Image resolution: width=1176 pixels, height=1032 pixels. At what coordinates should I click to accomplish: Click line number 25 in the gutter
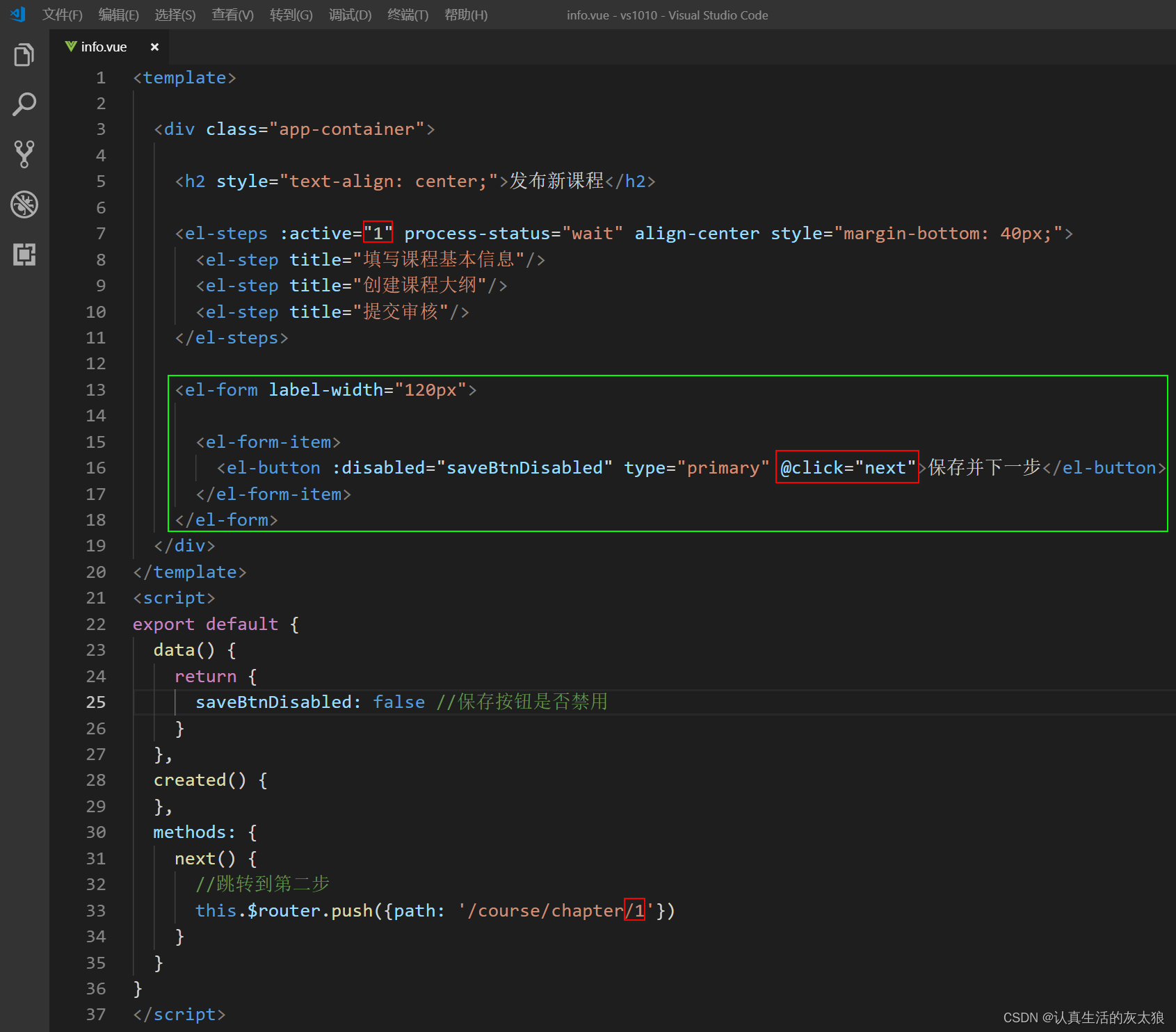pyautogui.click(x=96, y=702)
